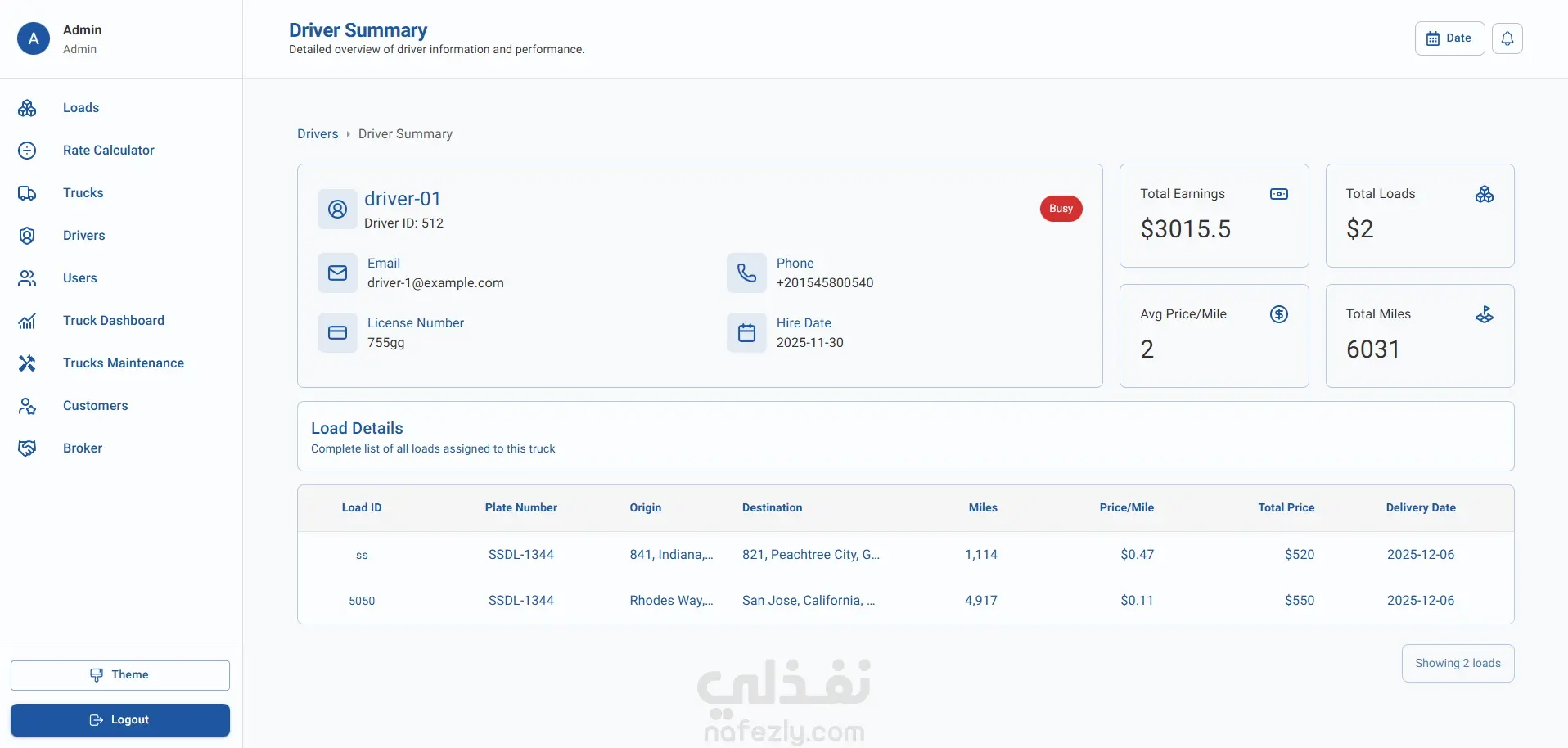Click the Miles column header
This screenshot has width=1568, height=748.
(x=983, y=508)
